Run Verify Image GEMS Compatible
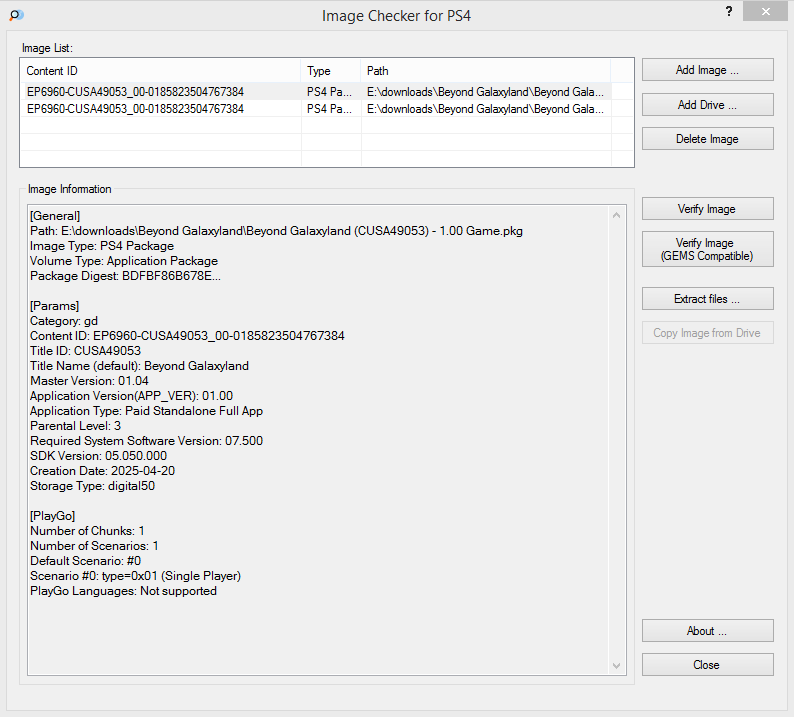The width and height of the screenshot is (794, 717). click(707, 249)
